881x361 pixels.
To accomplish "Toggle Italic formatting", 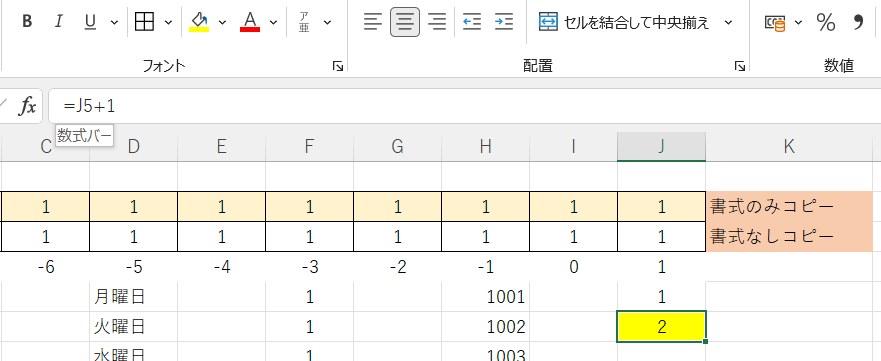I will [x=58, y=22].
